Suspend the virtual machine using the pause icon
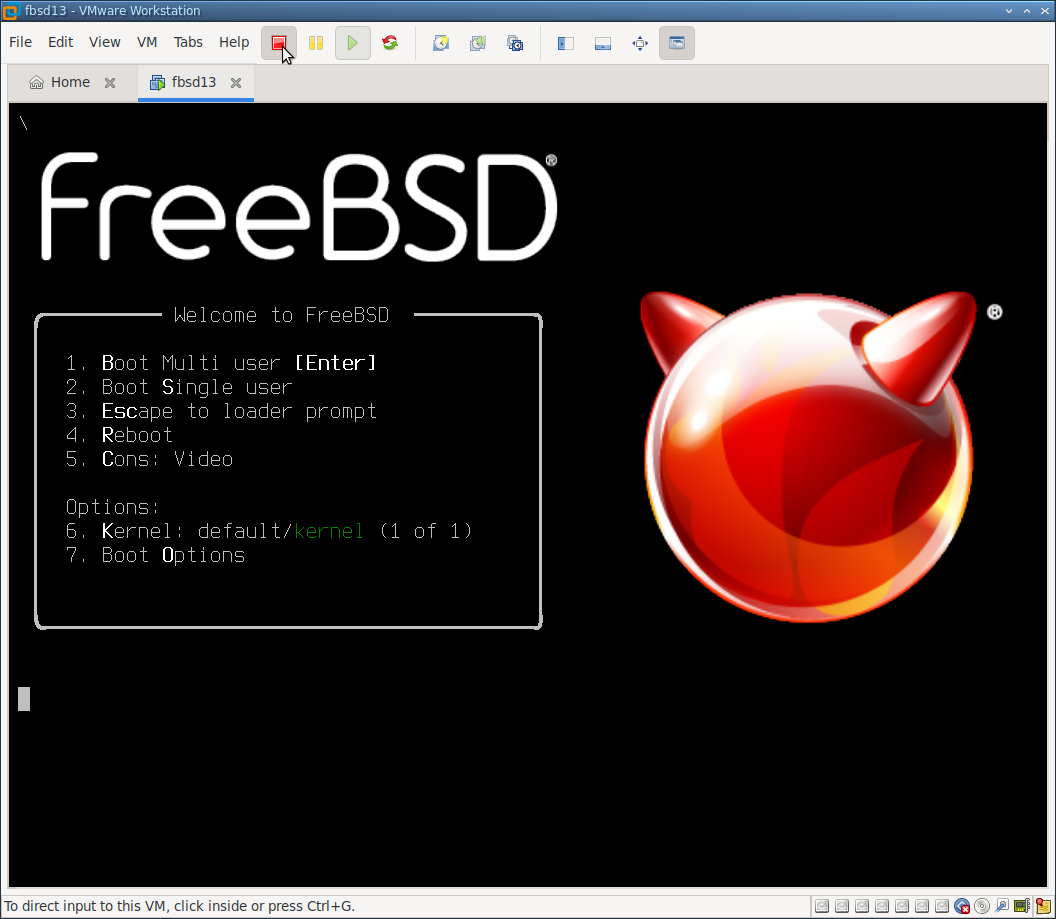 [316, 43]
